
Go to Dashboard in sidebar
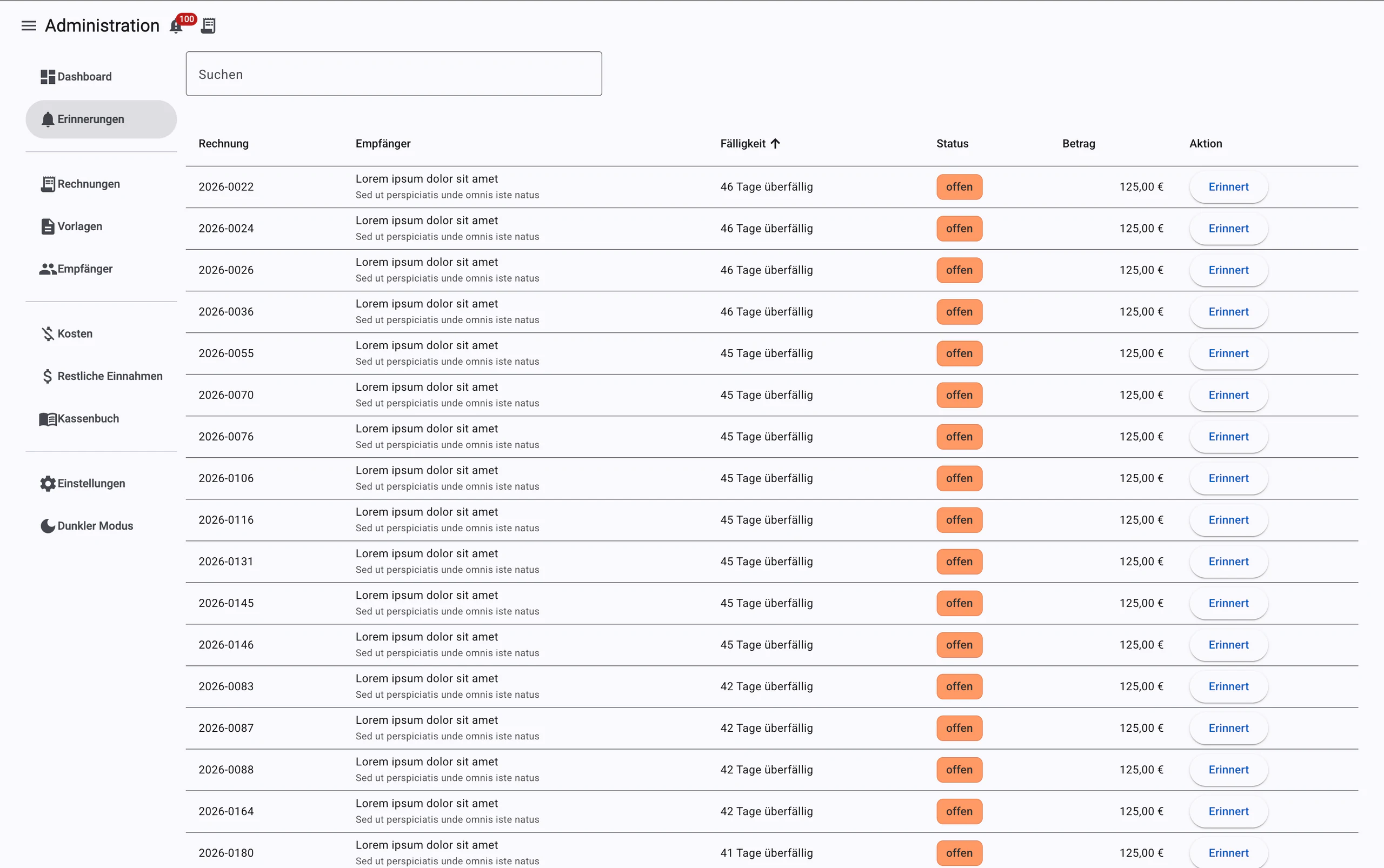pyautogui.click(x=101, y=77)
